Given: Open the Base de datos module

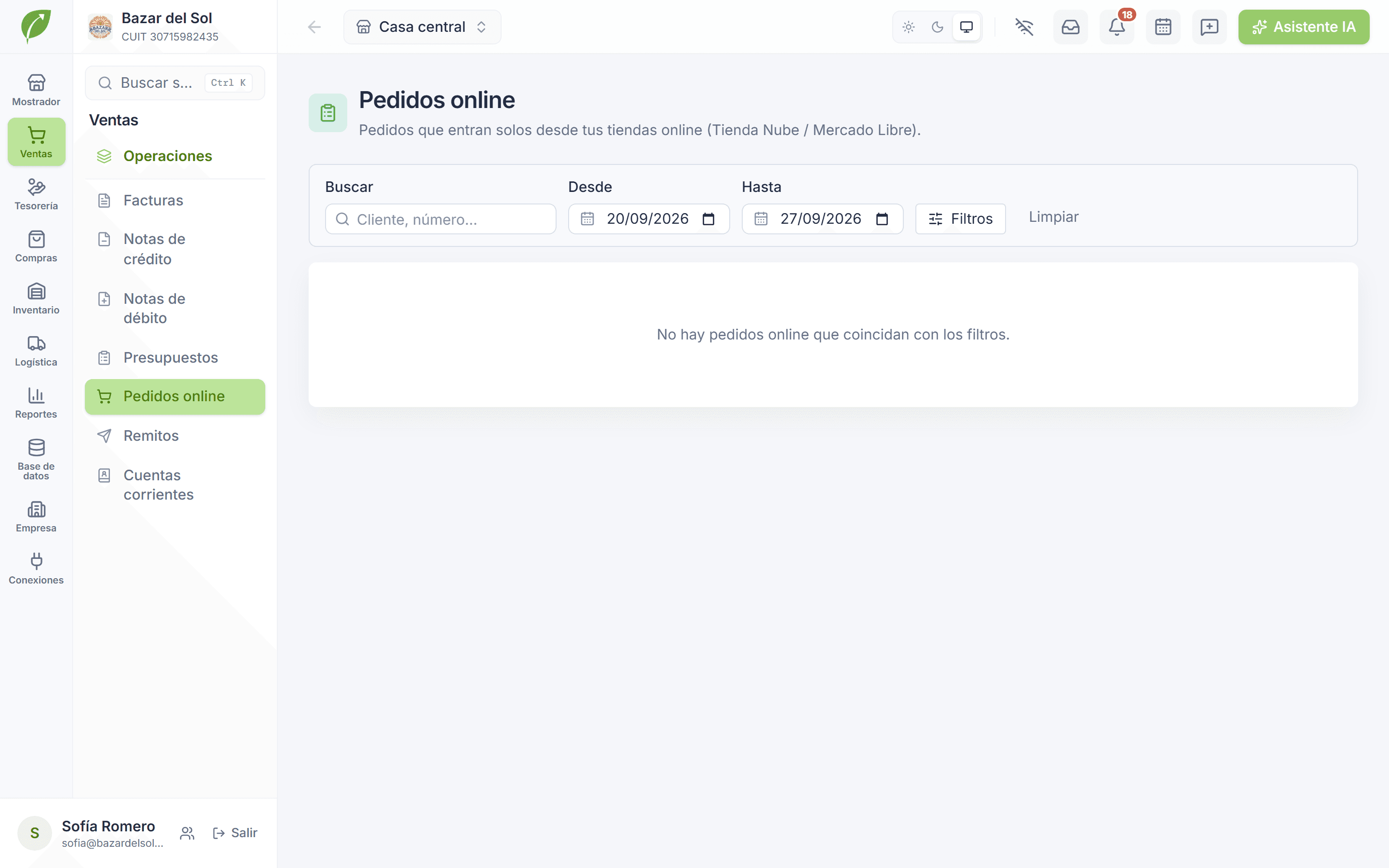Looking at the screenshot, I should (36, 459).
